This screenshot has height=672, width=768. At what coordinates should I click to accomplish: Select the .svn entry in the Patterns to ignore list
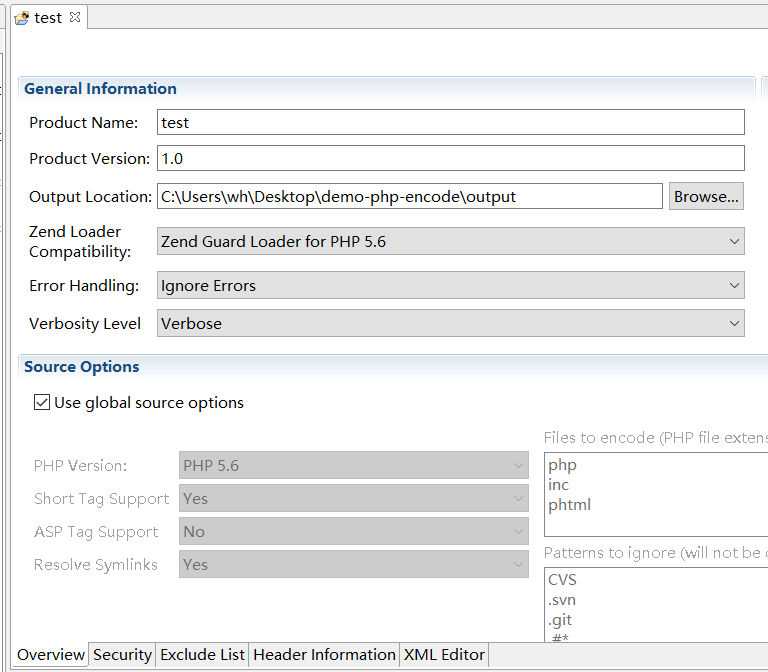tap(562, 600)
